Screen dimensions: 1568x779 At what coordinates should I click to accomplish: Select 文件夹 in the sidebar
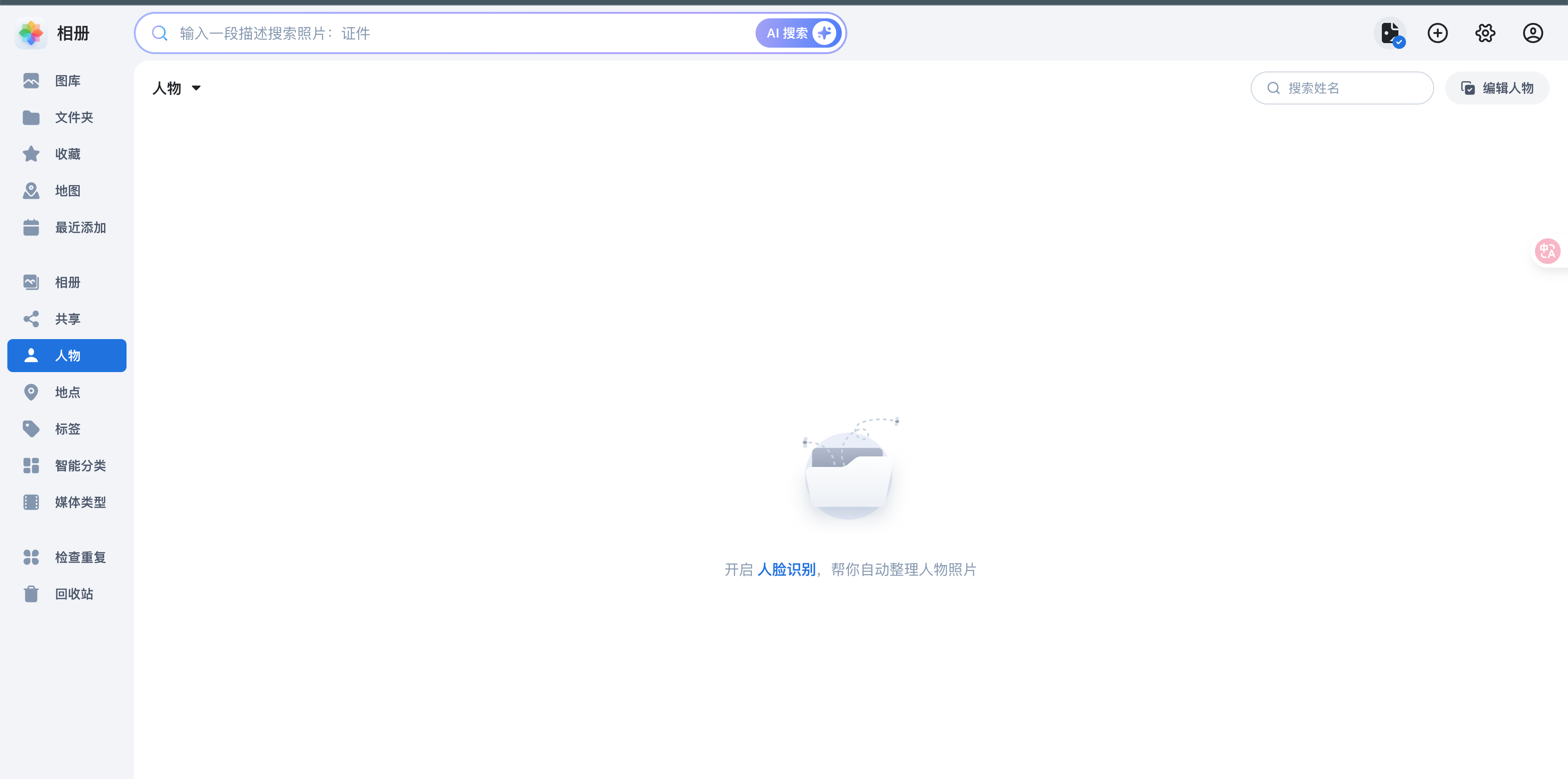pos(67,117)
